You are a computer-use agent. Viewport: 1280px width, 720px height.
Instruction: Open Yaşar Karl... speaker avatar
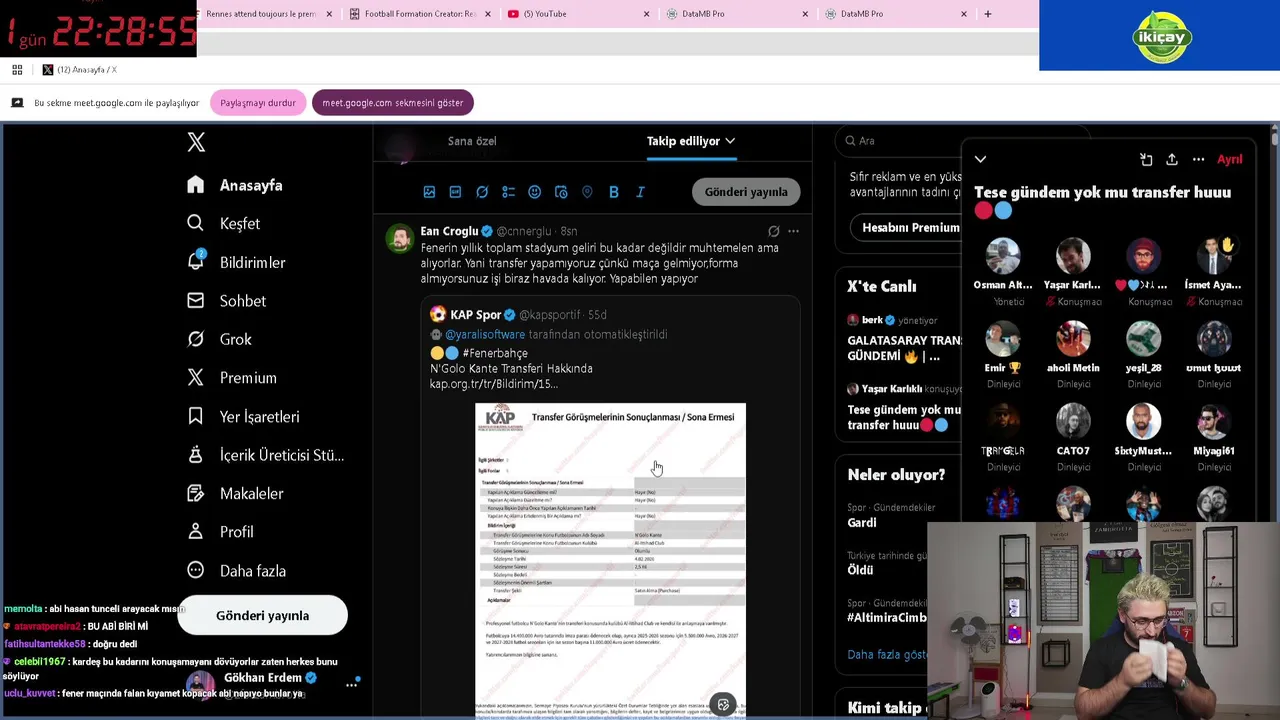coord(1073,257)
